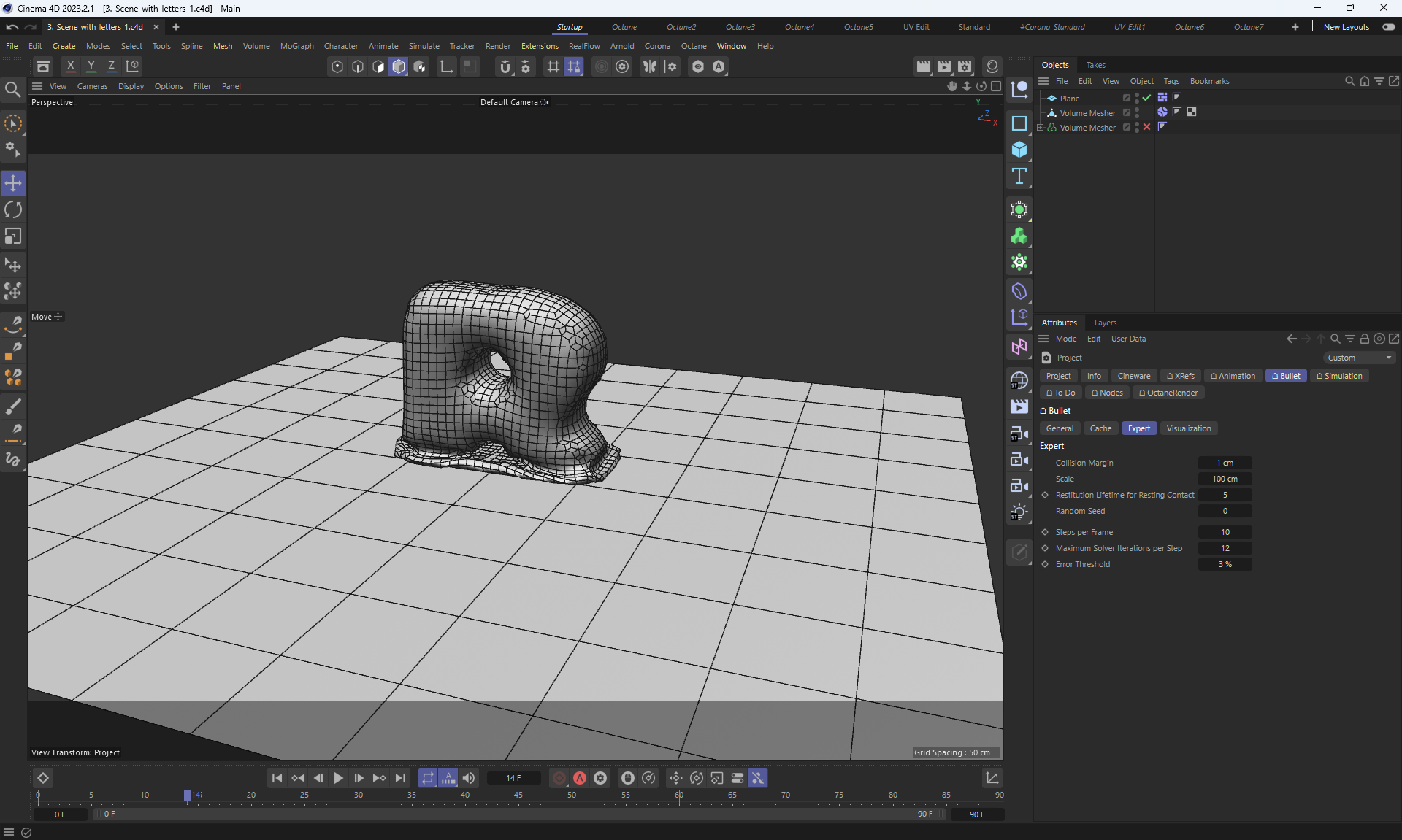
Task: Expand the second Volume Mesher tree item
Action: click(1041, 128)
